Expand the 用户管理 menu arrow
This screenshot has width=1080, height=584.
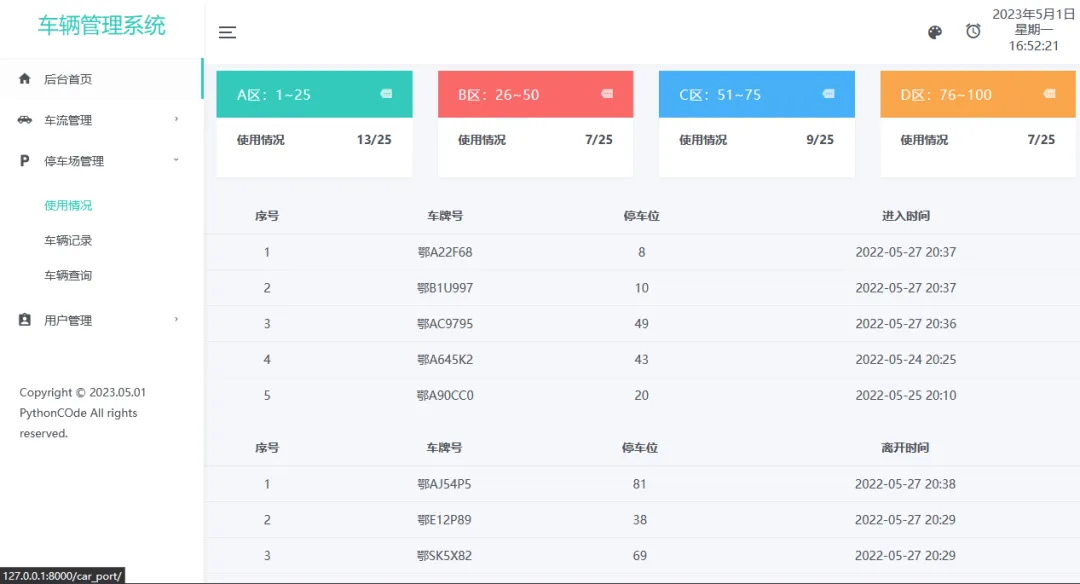(176, 319)
